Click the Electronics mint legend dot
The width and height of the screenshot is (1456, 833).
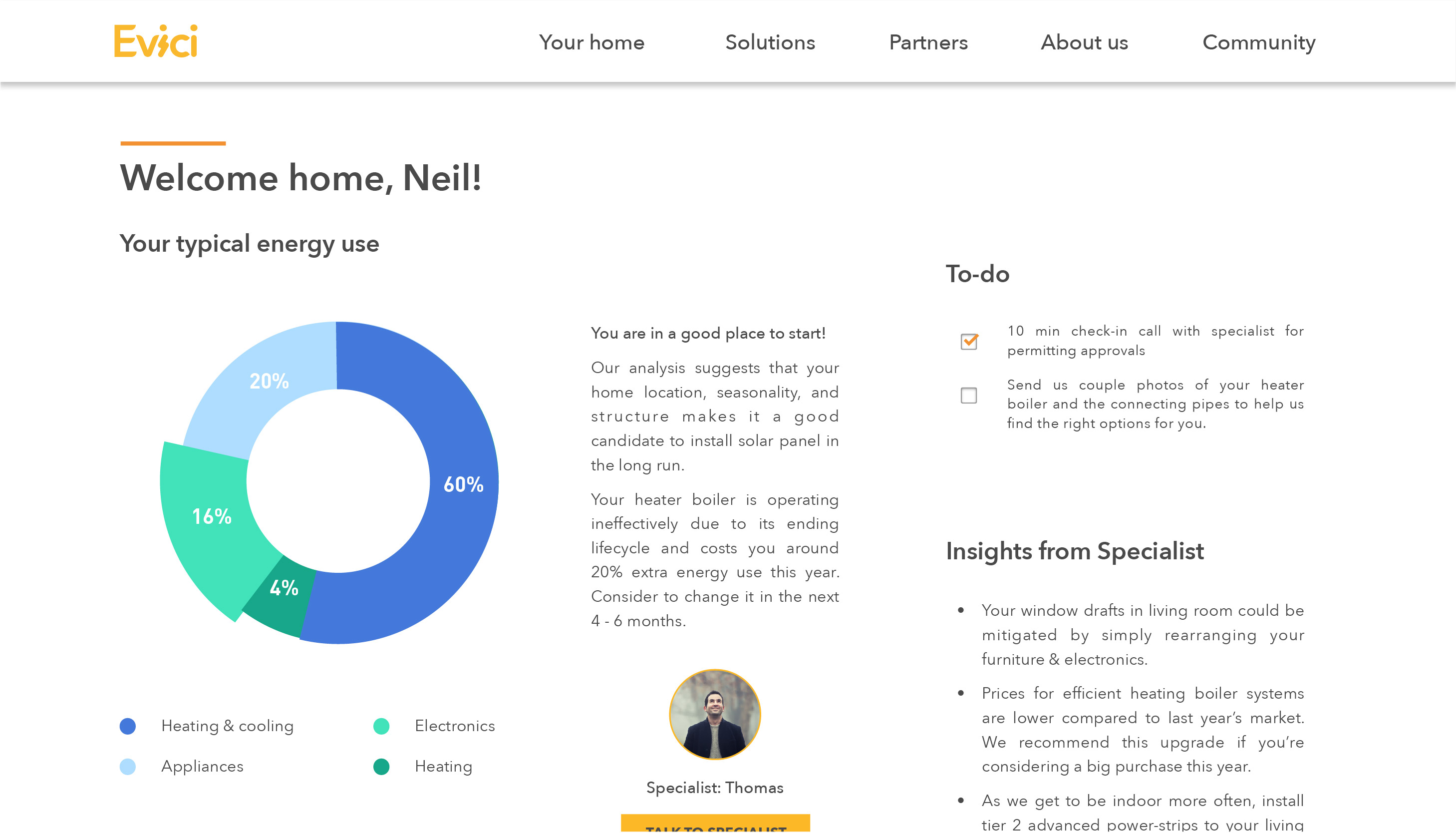tap(381, 726)
